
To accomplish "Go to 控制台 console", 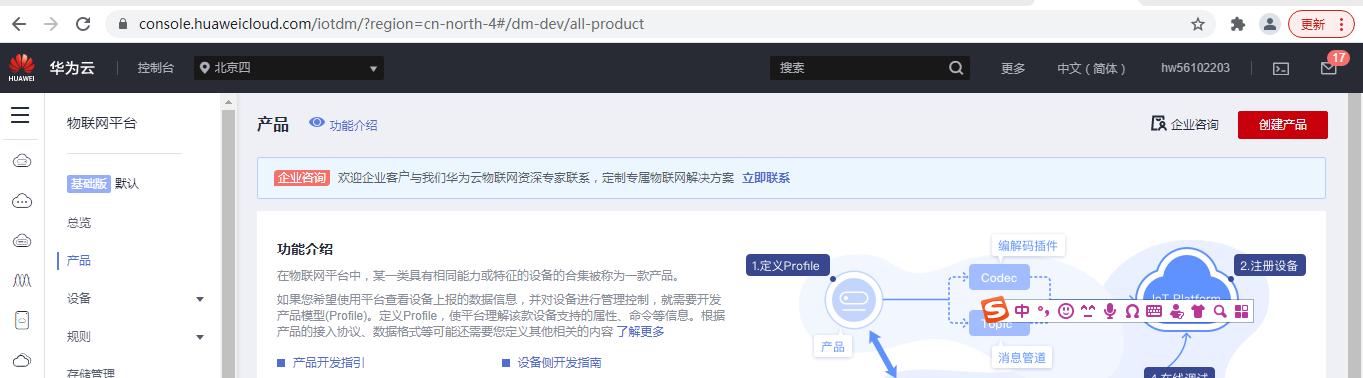I will (x=156, y=68).
